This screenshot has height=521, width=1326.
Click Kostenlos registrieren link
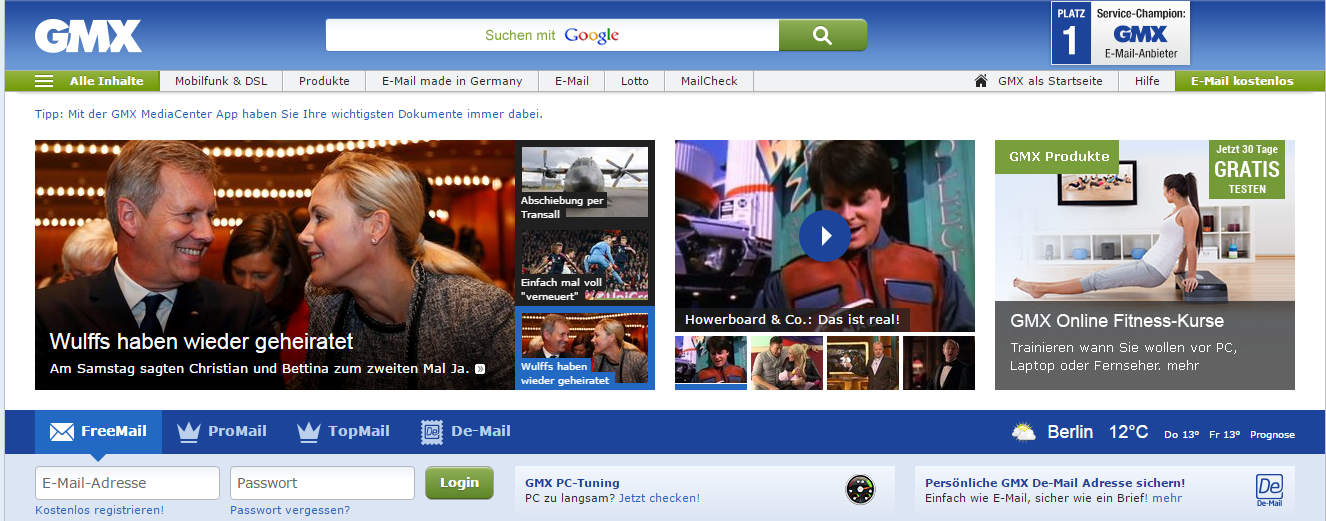point(100,510)
